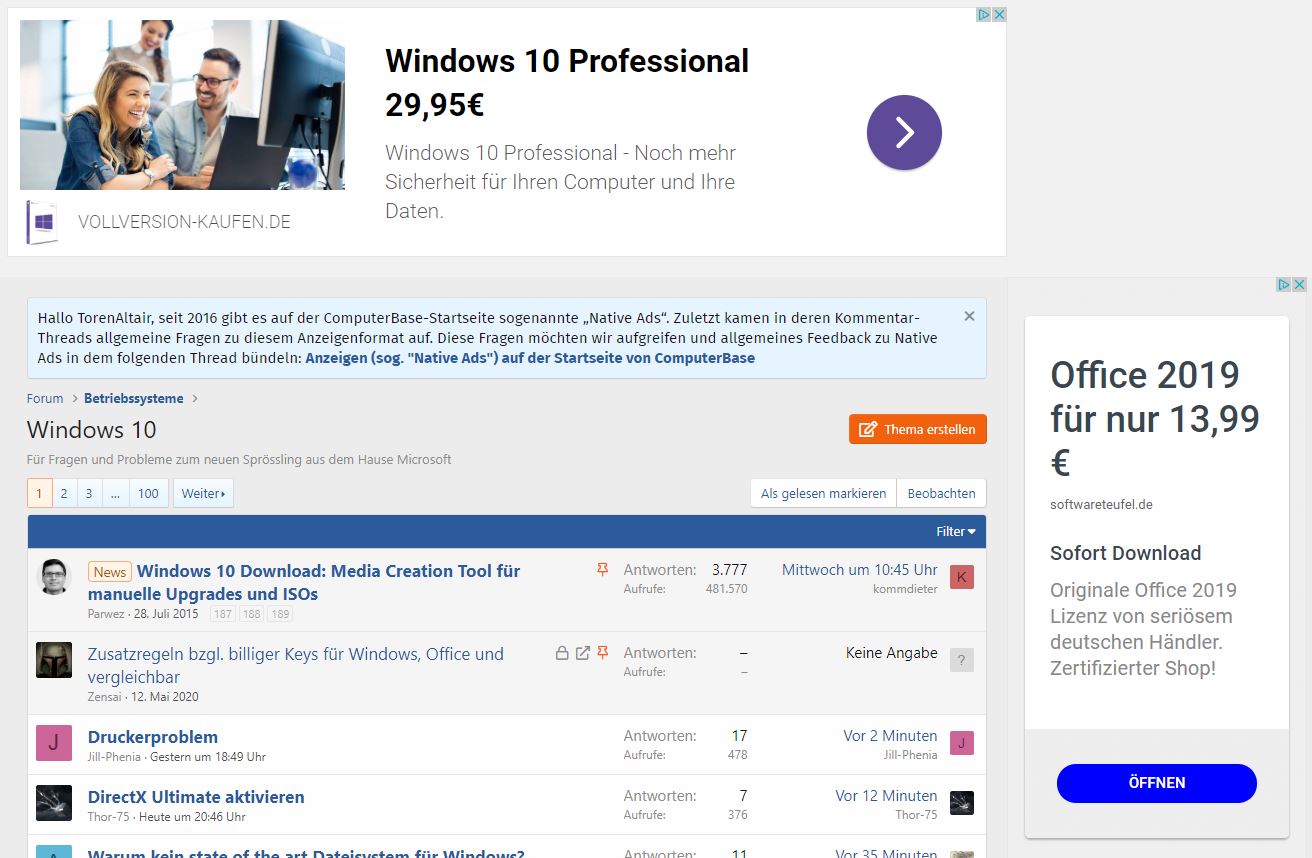Click Windows 10 Professional 29,95€ ad headline
The width and height of the screenshot is (1312, 858).
coord(567,82)
